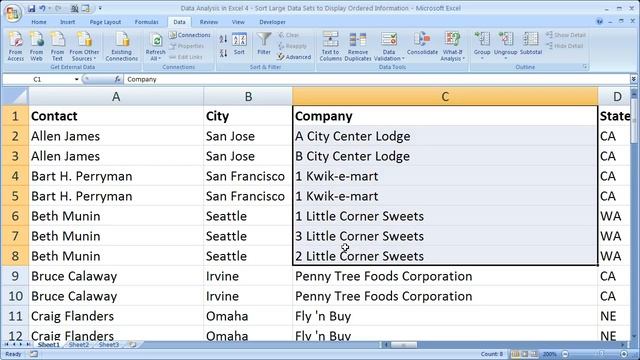Click the 200% zoom level text
Image resolution: width=640 pixels, height=360 pixels.
[x=549, y=354]
